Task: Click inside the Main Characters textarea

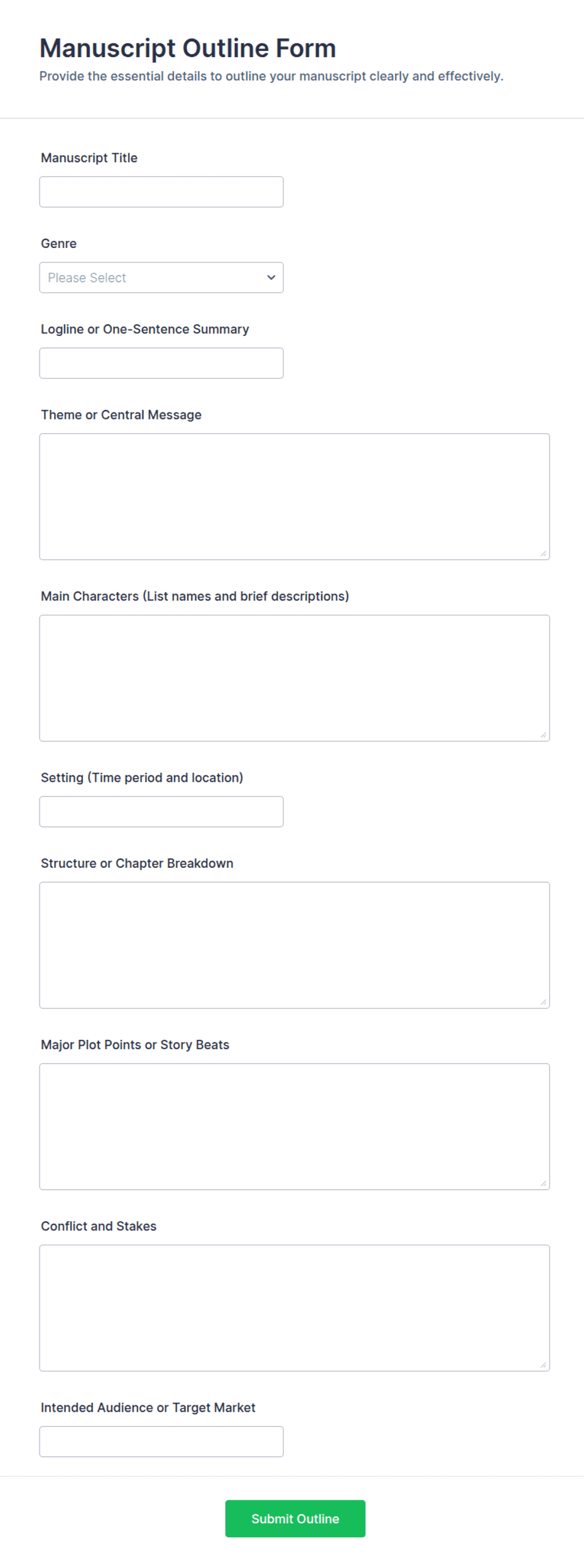Action: pos(295,678)
